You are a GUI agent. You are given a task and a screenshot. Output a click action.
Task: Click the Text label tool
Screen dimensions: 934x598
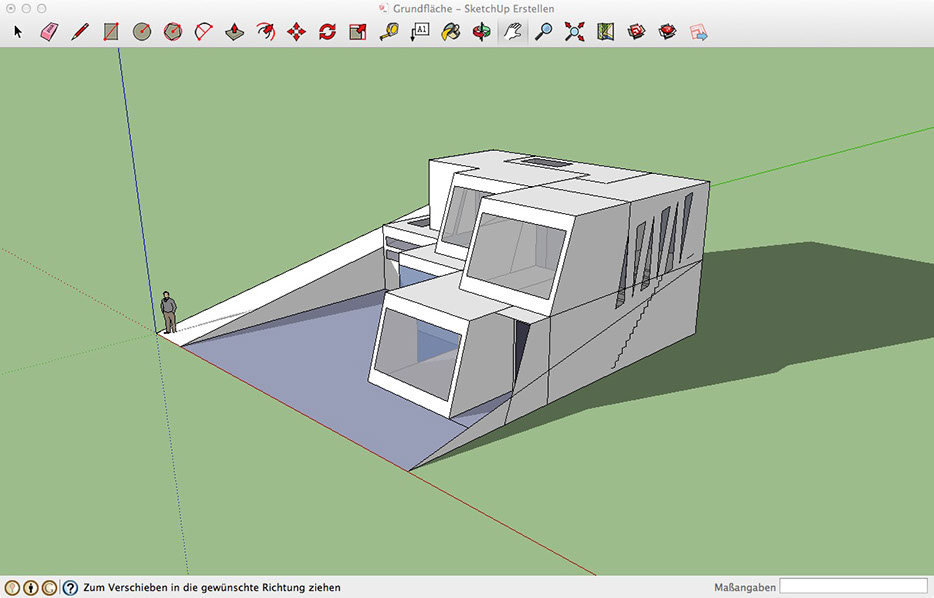420,32
